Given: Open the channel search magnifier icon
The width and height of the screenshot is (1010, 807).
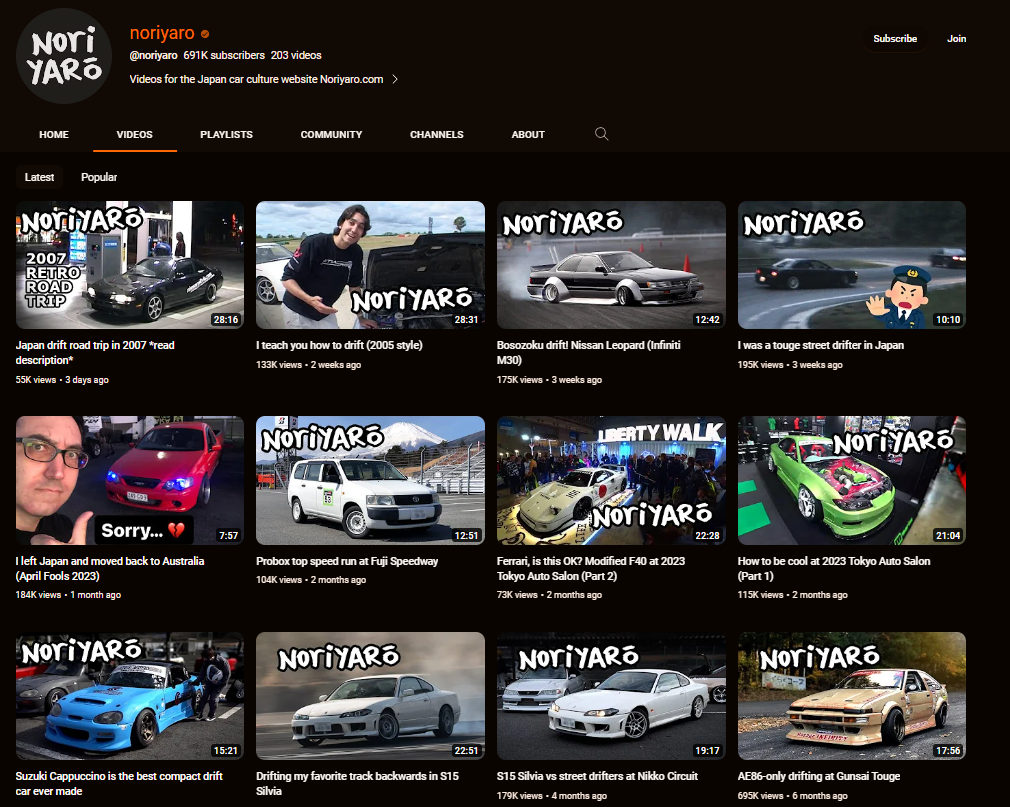Looking at the screenshot, I should [601, 134].
